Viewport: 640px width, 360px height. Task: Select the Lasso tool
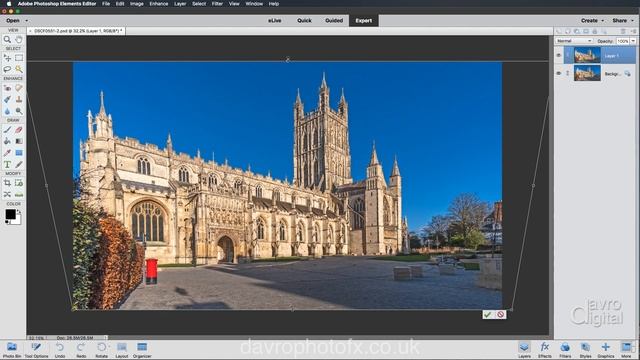(7, 69)
